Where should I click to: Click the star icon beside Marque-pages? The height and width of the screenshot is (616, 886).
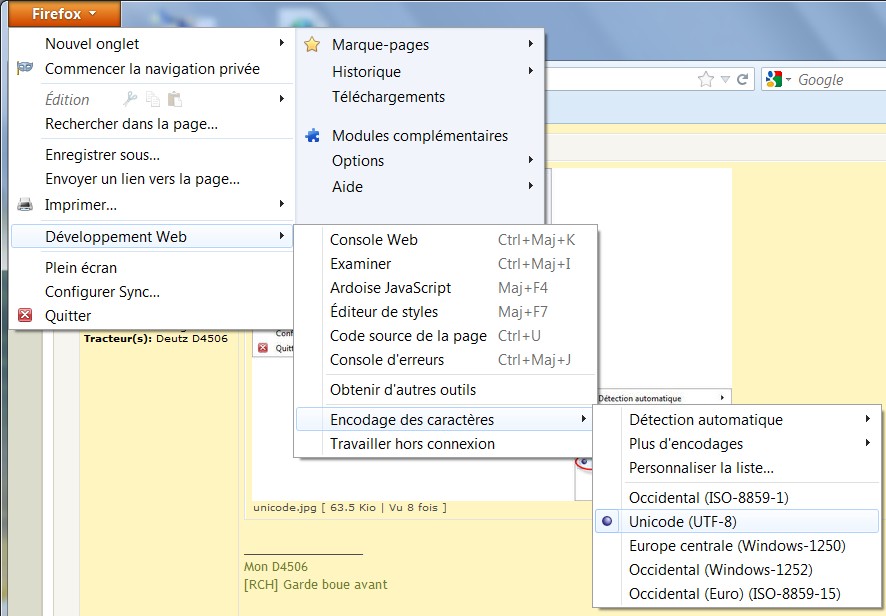coord(312,44)
